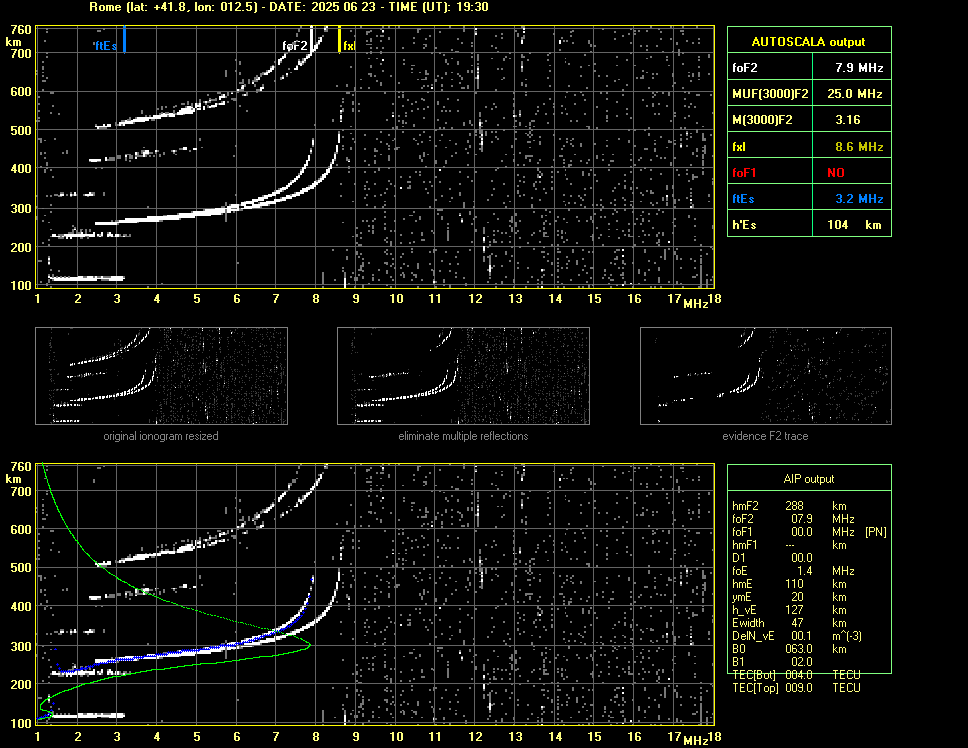Select the foF2 7.9 MHz value
This screenshot has width=968, height=748.
859,68
